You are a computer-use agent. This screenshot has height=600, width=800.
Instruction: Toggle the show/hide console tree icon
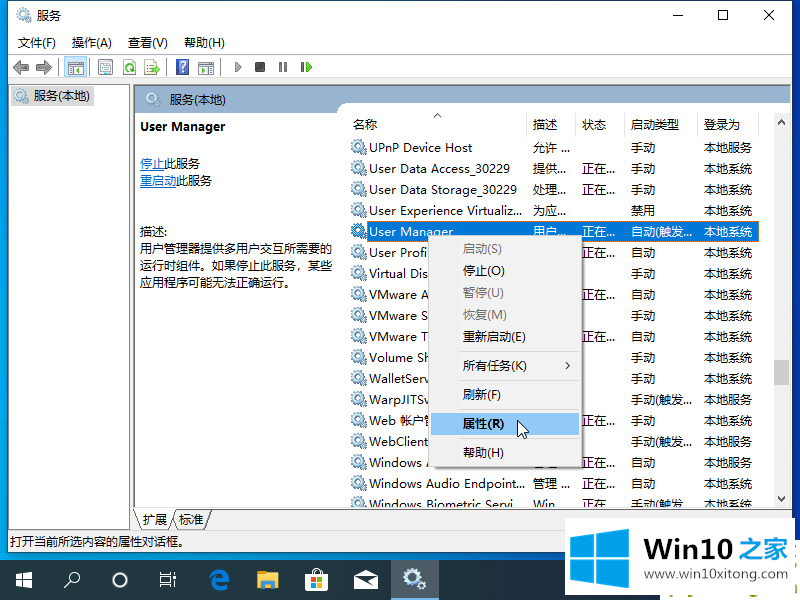76,67
